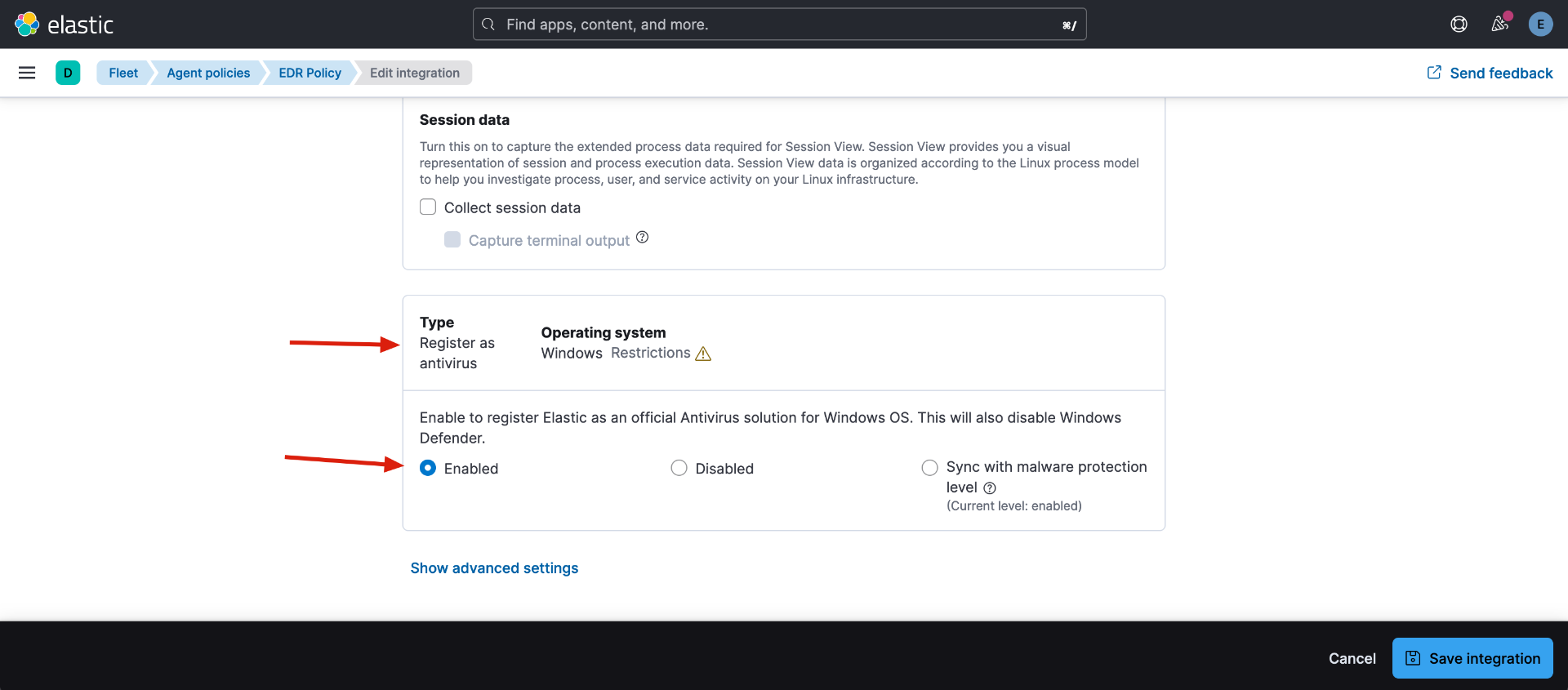The height and width of the screenshot is (690, 1568).
Task: Open the newsfeed celebration icon
Action: point(1500,24)
